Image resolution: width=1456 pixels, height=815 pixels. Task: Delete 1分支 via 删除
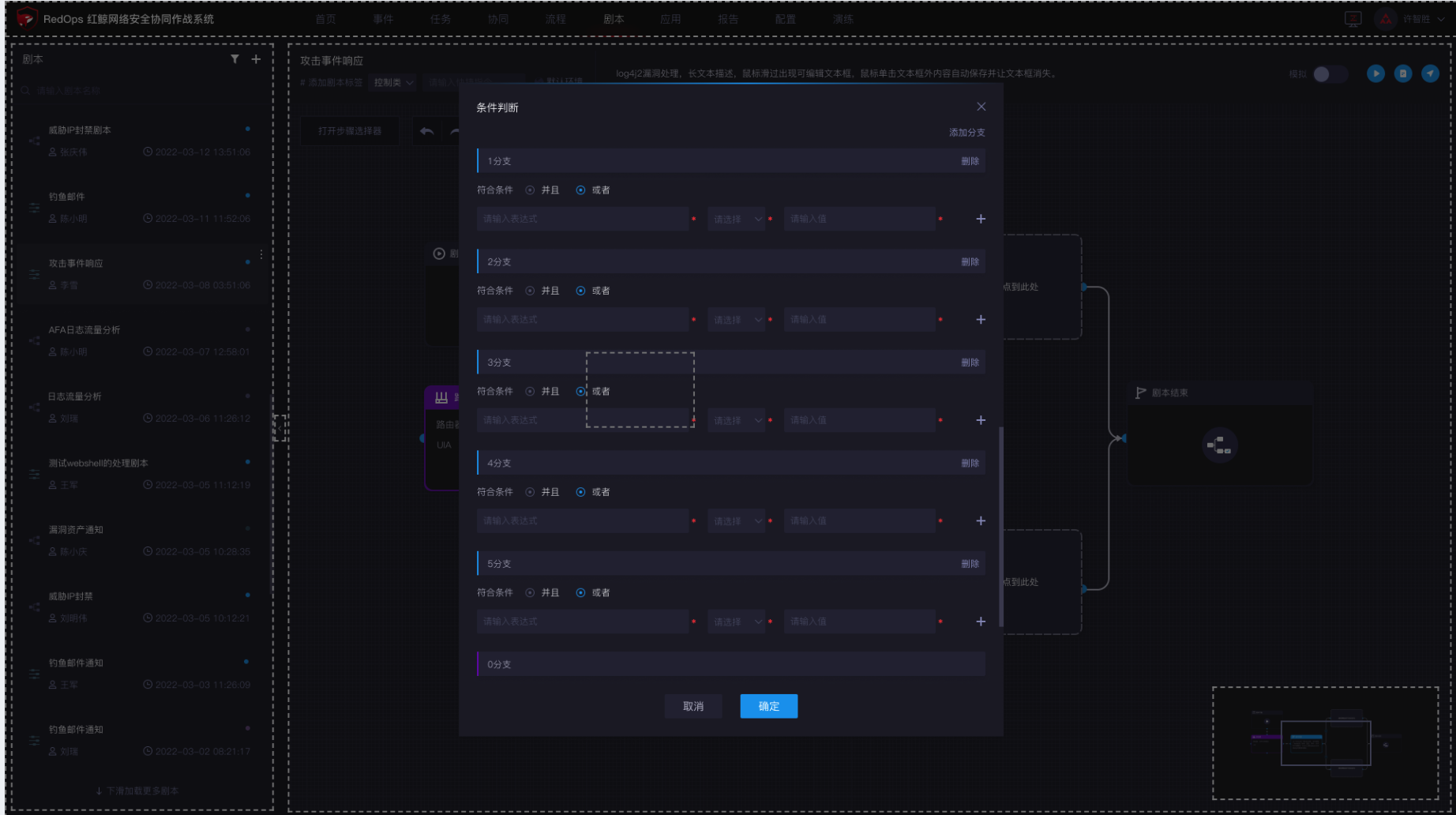point(970,161)
